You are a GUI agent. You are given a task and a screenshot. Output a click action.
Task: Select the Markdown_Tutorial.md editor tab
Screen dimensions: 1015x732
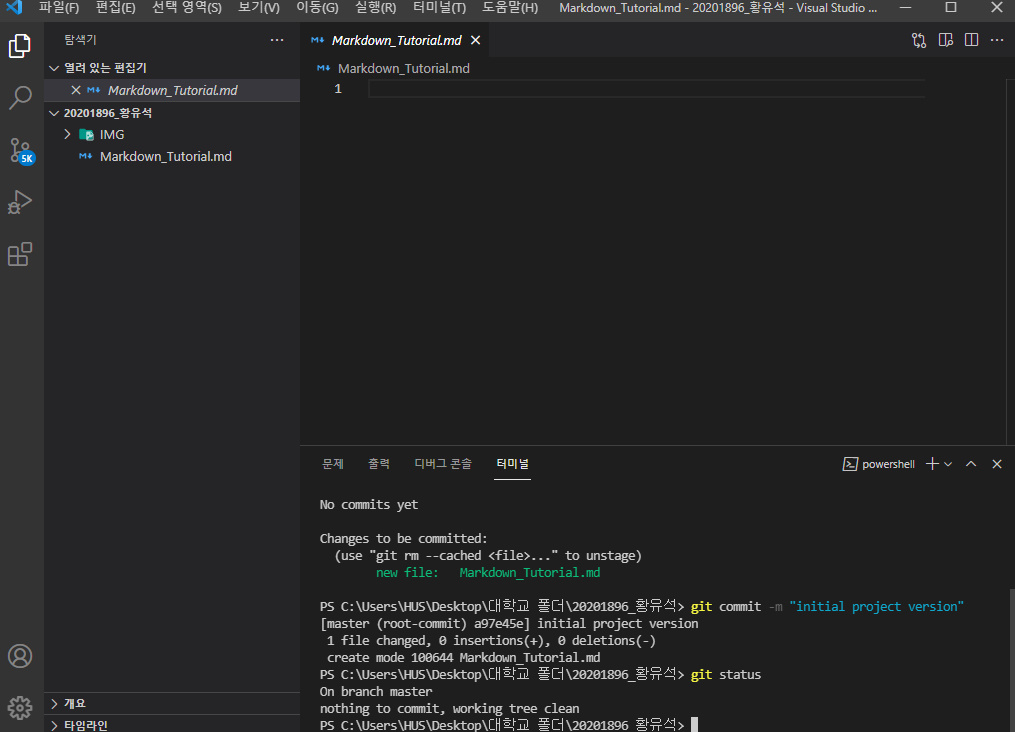[x=396, y=40]
